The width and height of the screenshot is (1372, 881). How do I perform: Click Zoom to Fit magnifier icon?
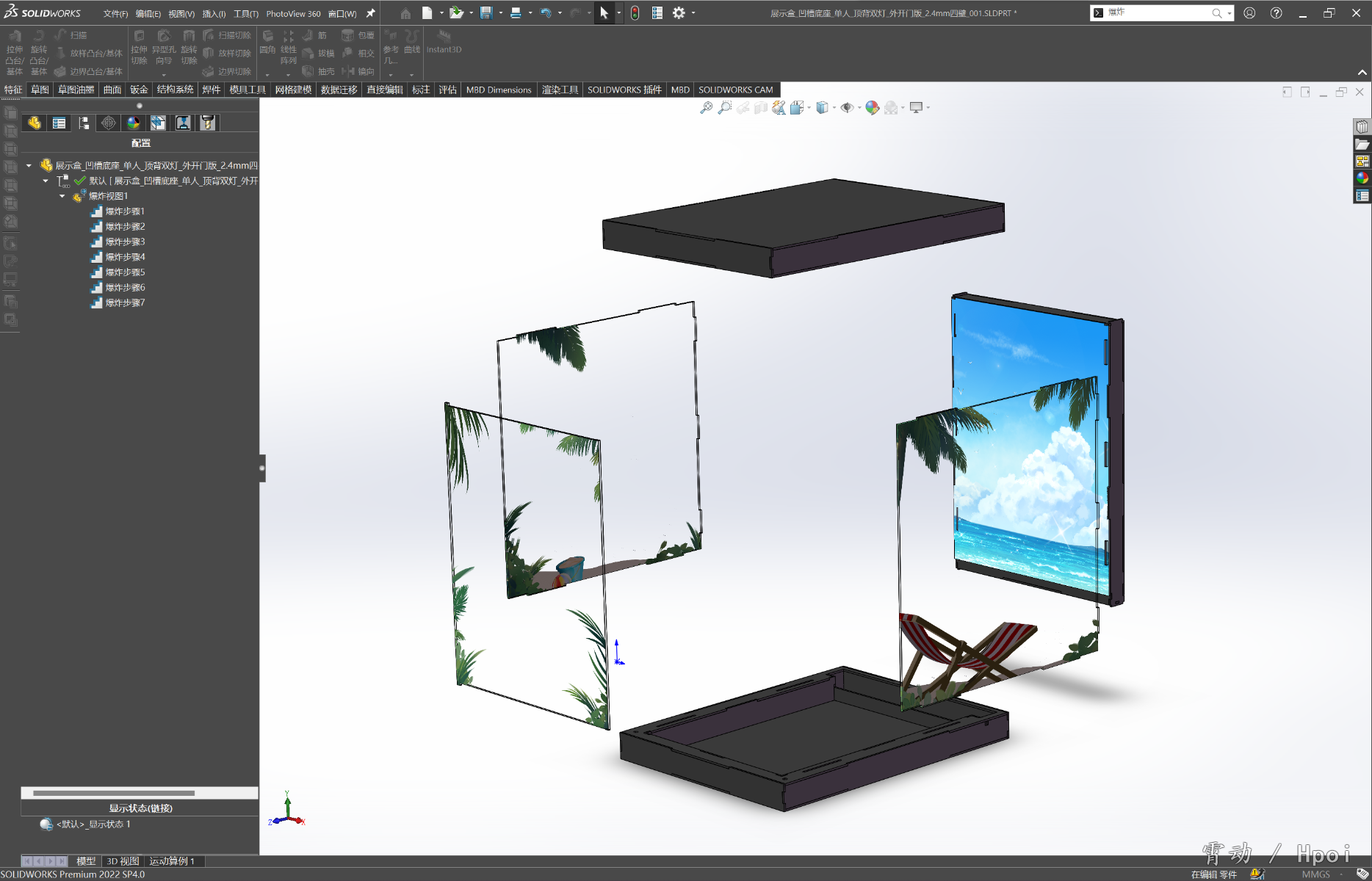(706, 108)
